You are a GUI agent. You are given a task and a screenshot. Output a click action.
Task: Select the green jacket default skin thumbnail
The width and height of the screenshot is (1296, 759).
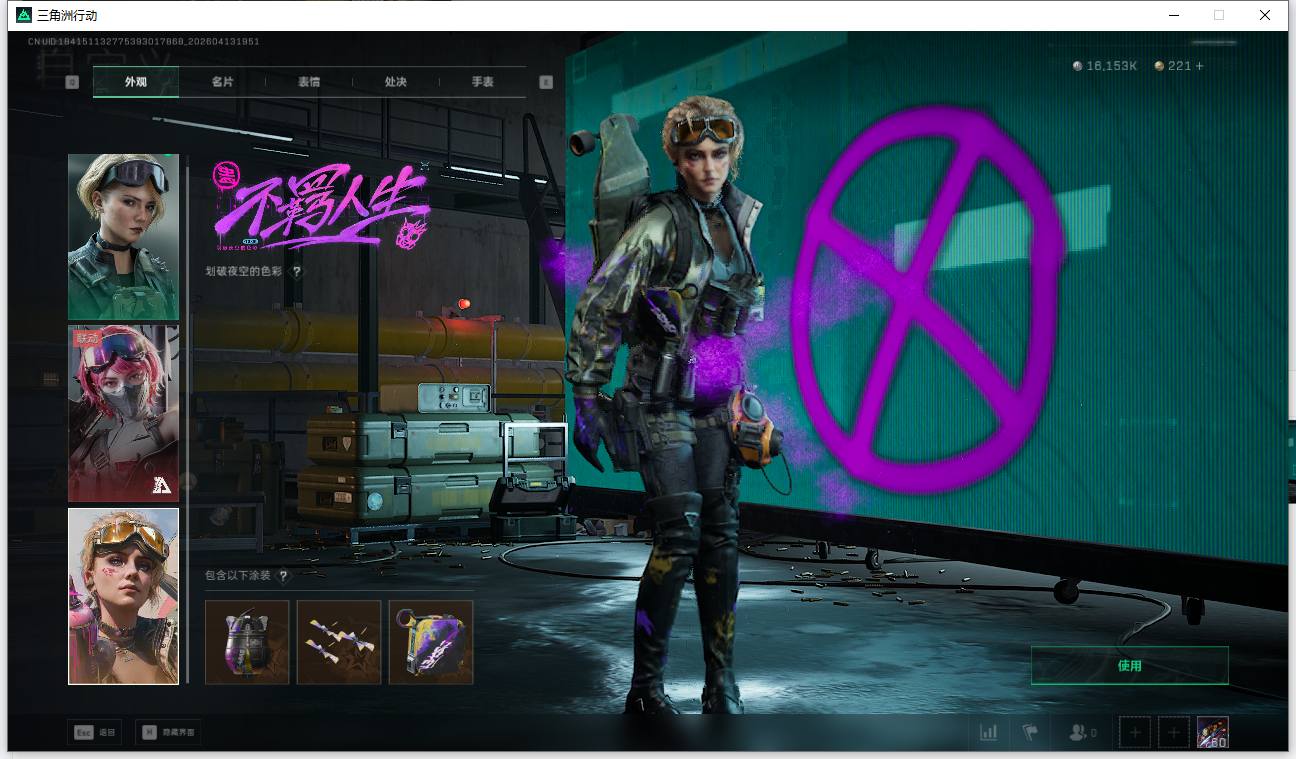pos(123,237)
